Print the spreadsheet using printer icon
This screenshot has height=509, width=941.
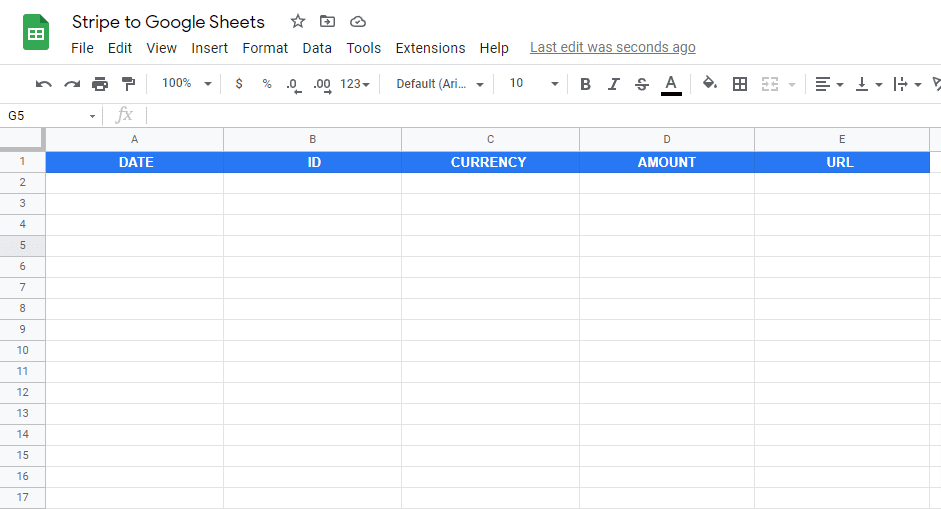(100, 84)
